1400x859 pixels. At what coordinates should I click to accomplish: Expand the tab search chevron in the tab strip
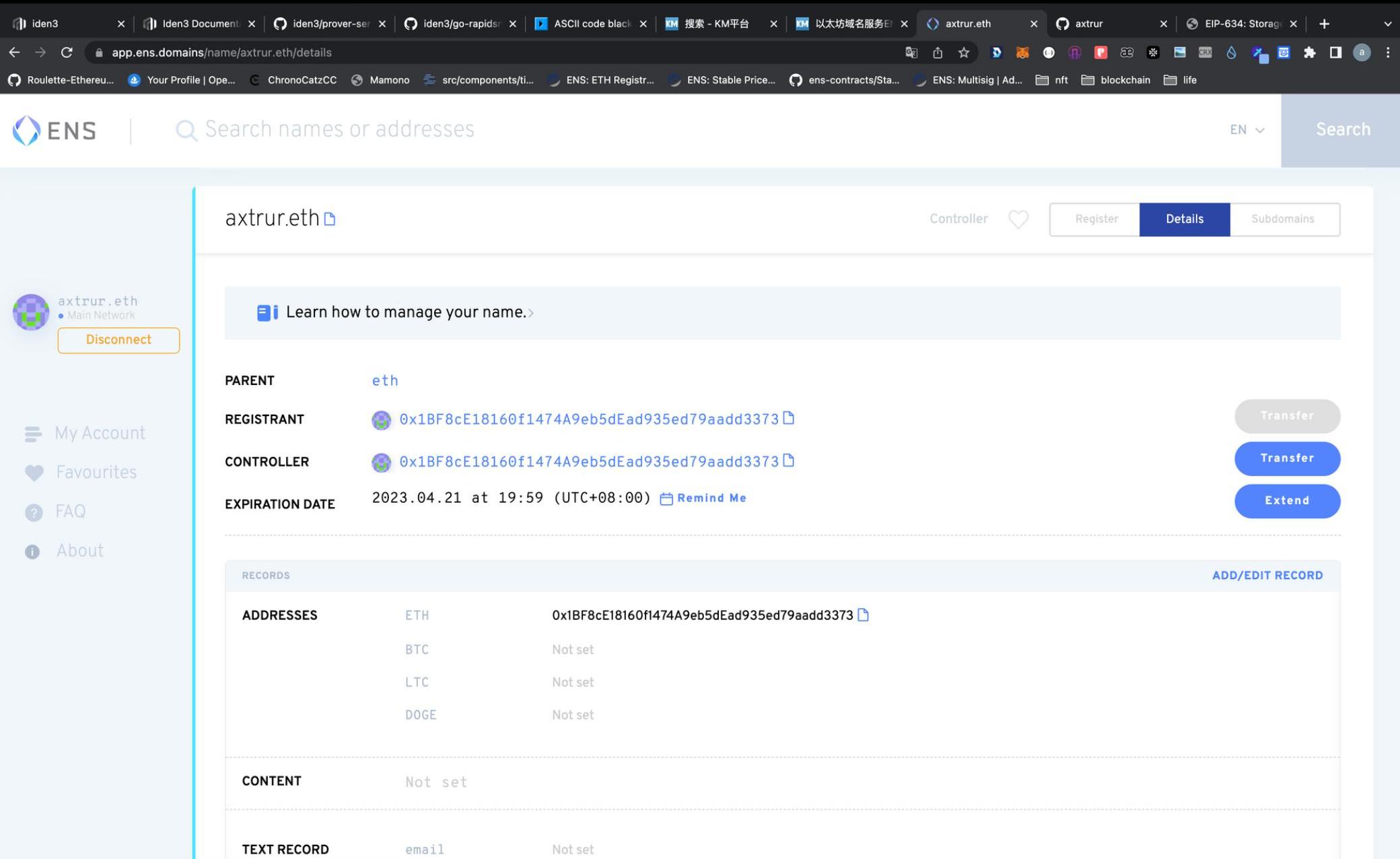coord(1387,24)
